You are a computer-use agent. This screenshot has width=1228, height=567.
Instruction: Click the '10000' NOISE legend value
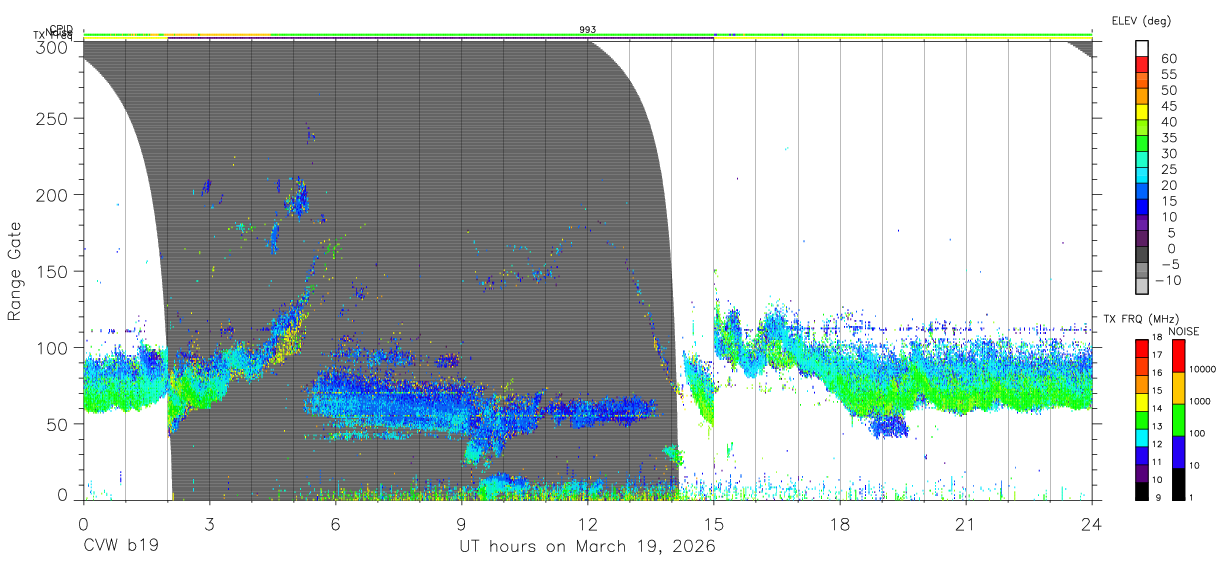[x=1204, y=369]
